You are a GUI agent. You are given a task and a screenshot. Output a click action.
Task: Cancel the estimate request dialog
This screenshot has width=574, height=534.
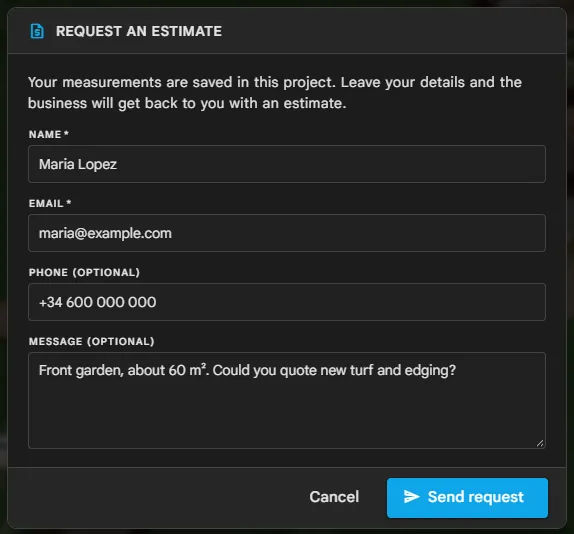tap(334, 497)
